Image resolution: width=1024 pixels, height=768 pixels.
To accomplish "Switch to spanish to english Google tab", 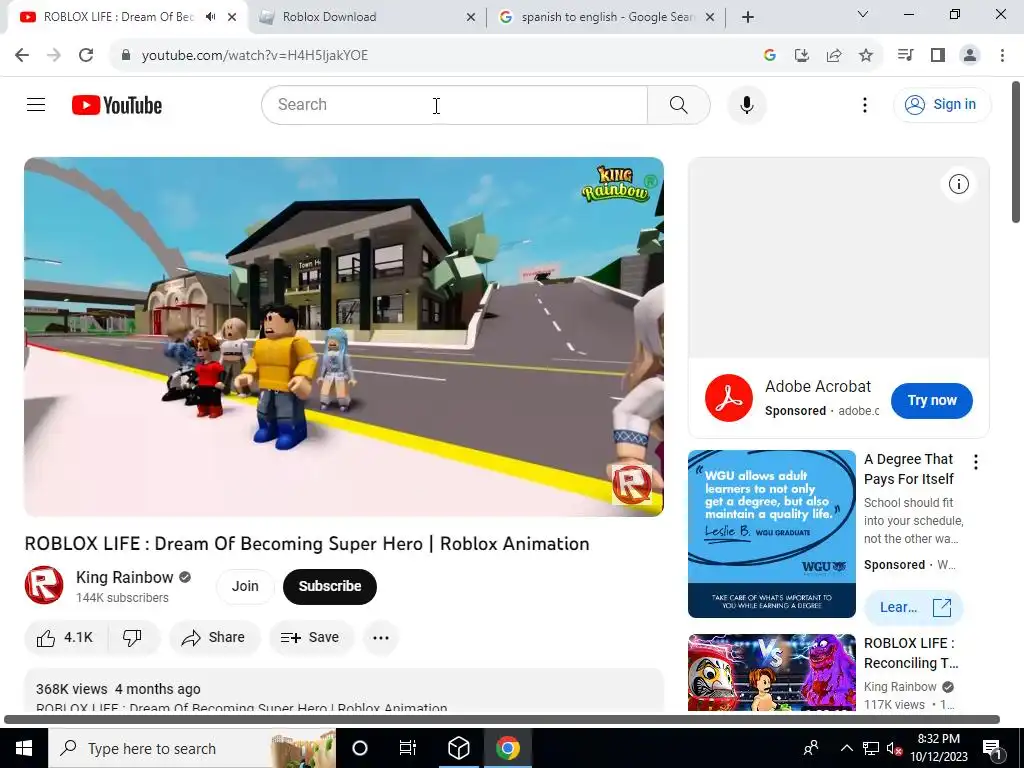I will click(605, 17).
